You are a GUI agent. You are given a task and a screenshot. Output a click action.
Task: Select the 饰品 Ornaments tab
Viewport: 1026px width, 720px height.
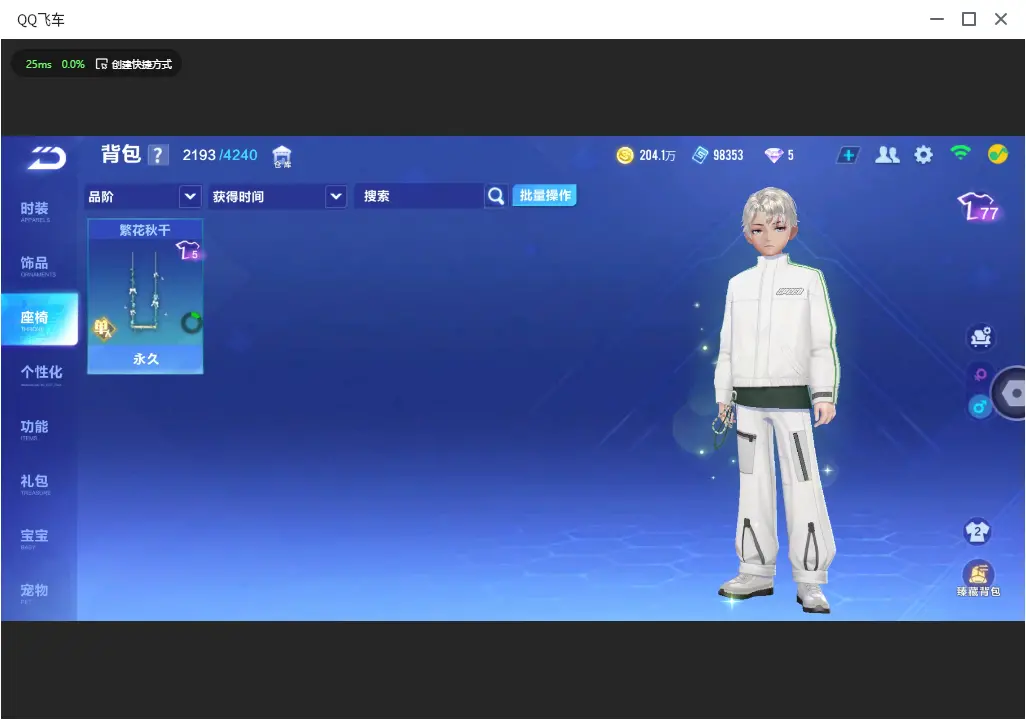pos(35,265)
